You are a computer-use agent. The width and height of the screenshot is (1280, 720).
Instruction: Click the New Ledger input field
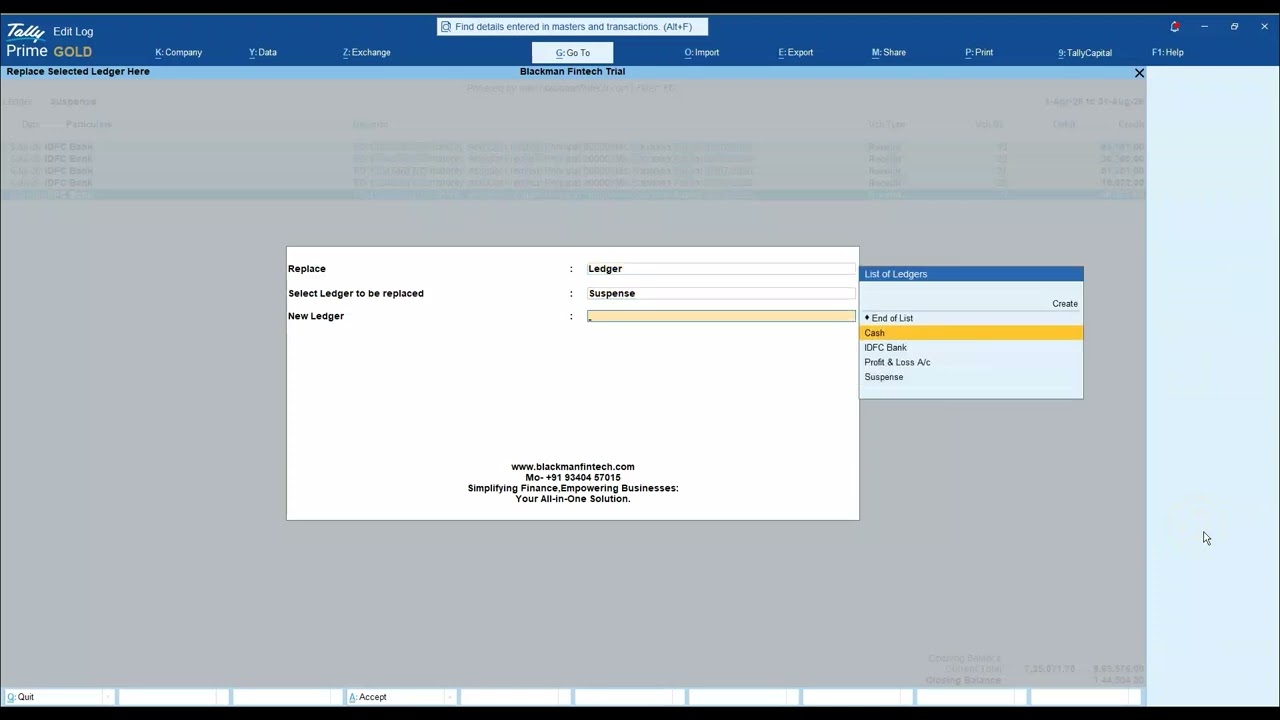point(721,316)
